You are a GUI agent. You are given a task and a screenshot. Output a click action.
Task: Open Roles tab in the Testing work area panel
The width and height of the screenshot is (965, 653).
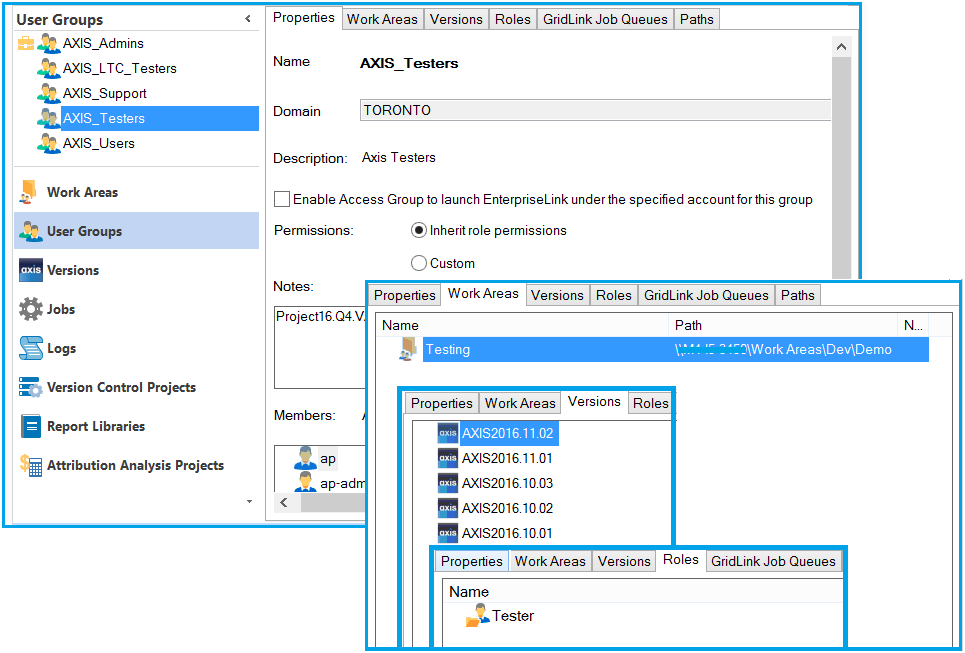click(614, 295)
